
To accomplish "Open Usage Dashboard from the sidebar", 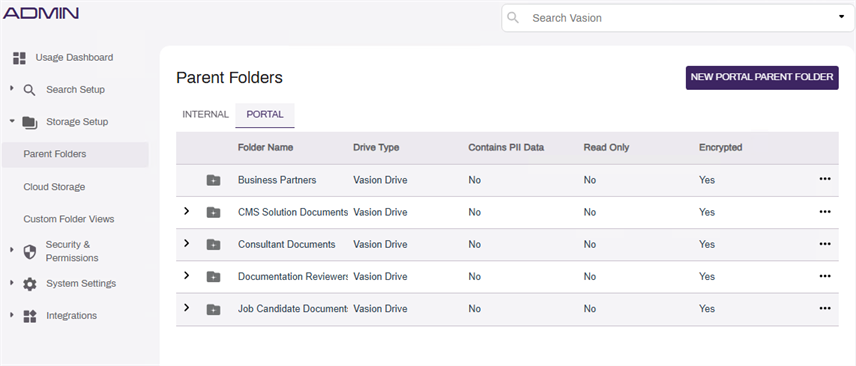I will [x=74, y=57].
